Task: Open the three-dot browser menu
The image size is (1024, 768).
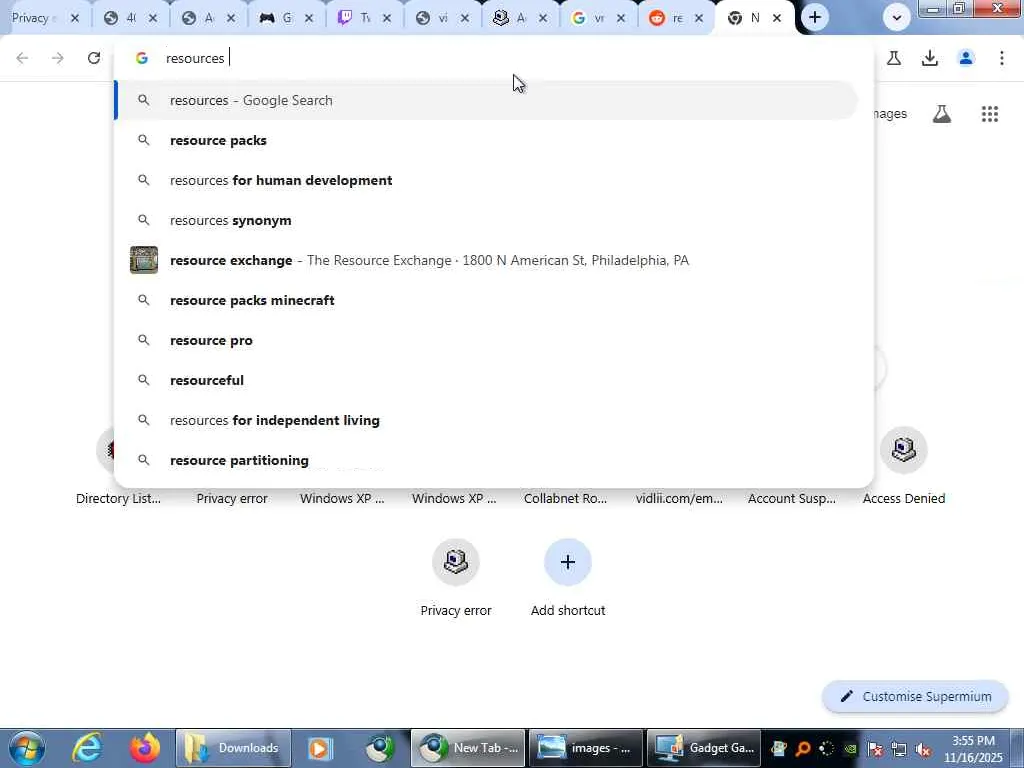Action: (1002, 58)
